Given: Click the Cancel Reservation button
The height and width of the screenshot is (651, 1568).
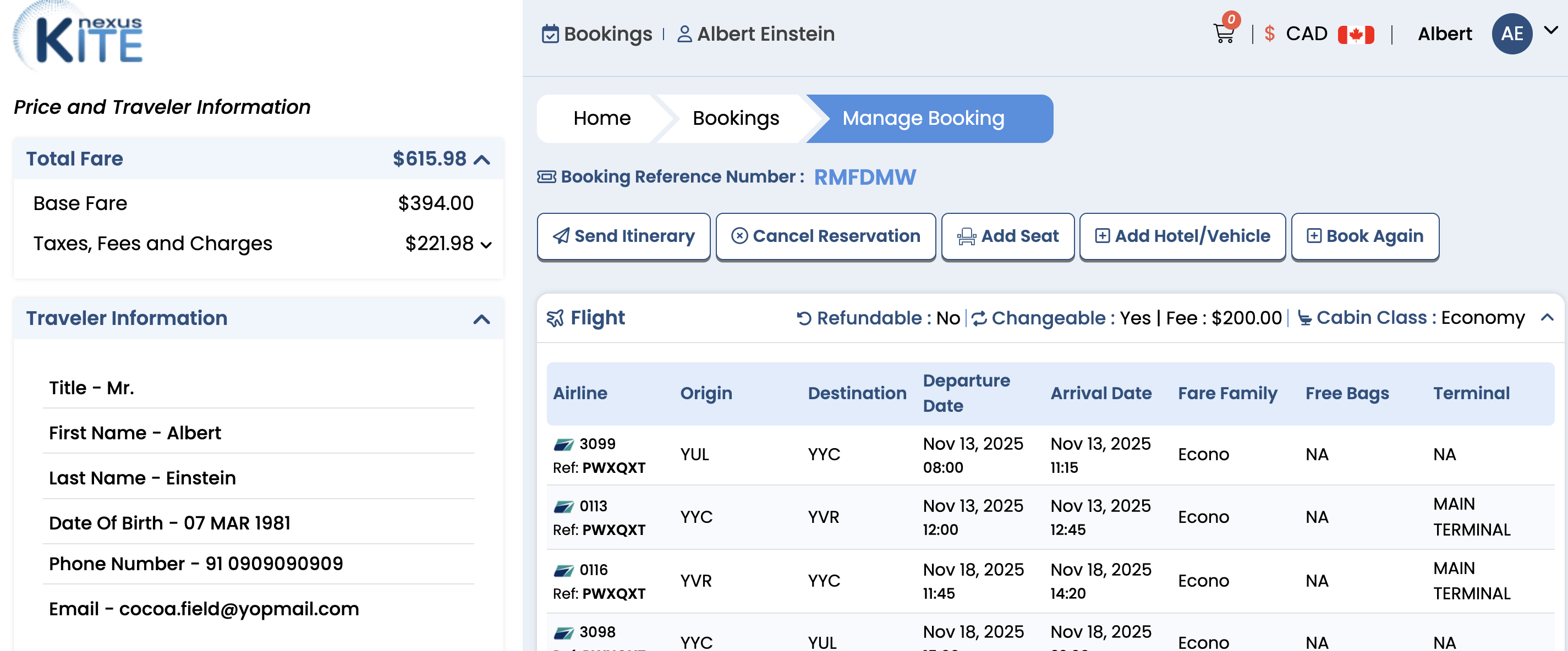Looking at the screenshot, I should [x=825, y=236].
